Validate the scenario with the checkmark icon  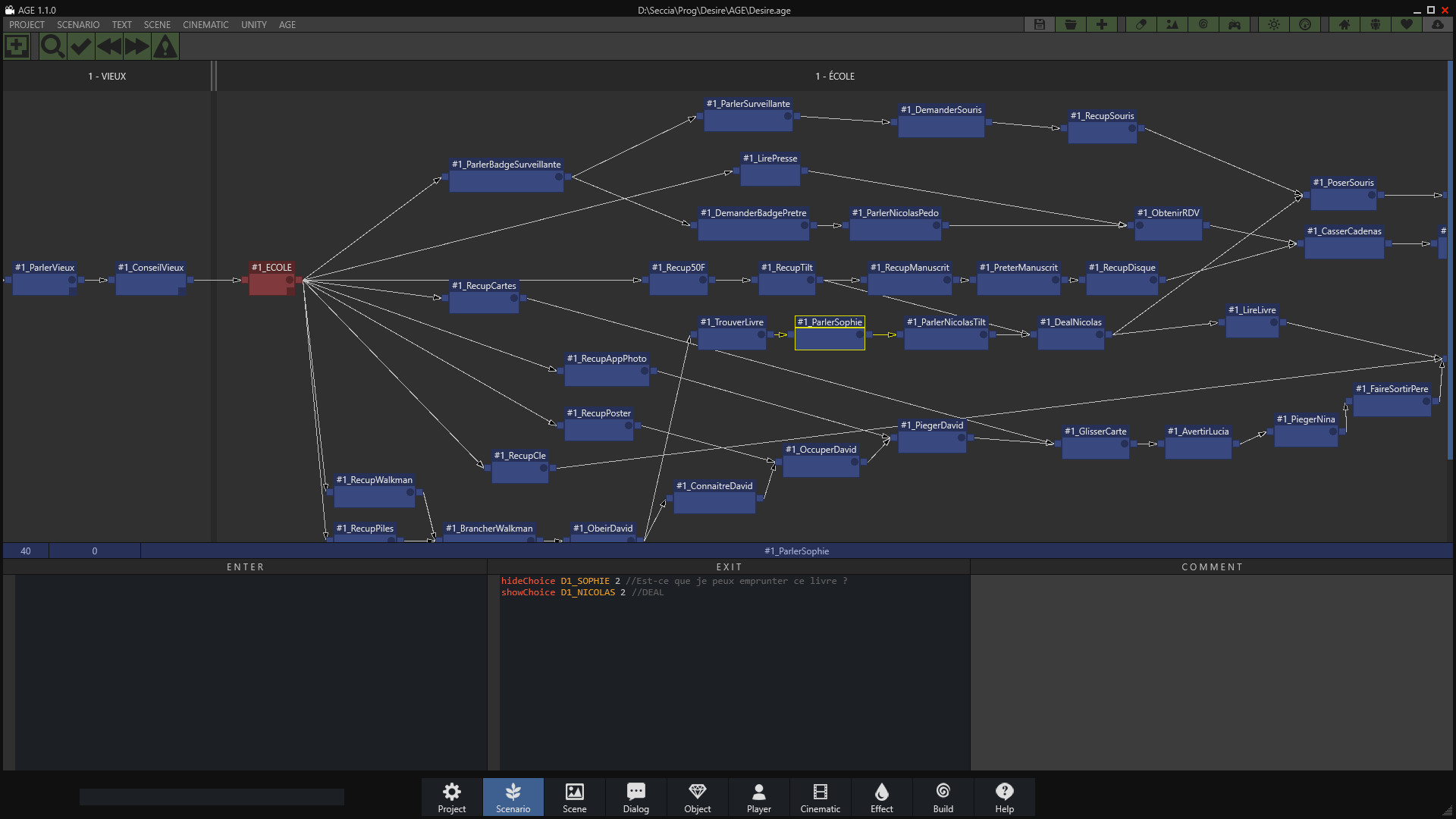(80, 46)
